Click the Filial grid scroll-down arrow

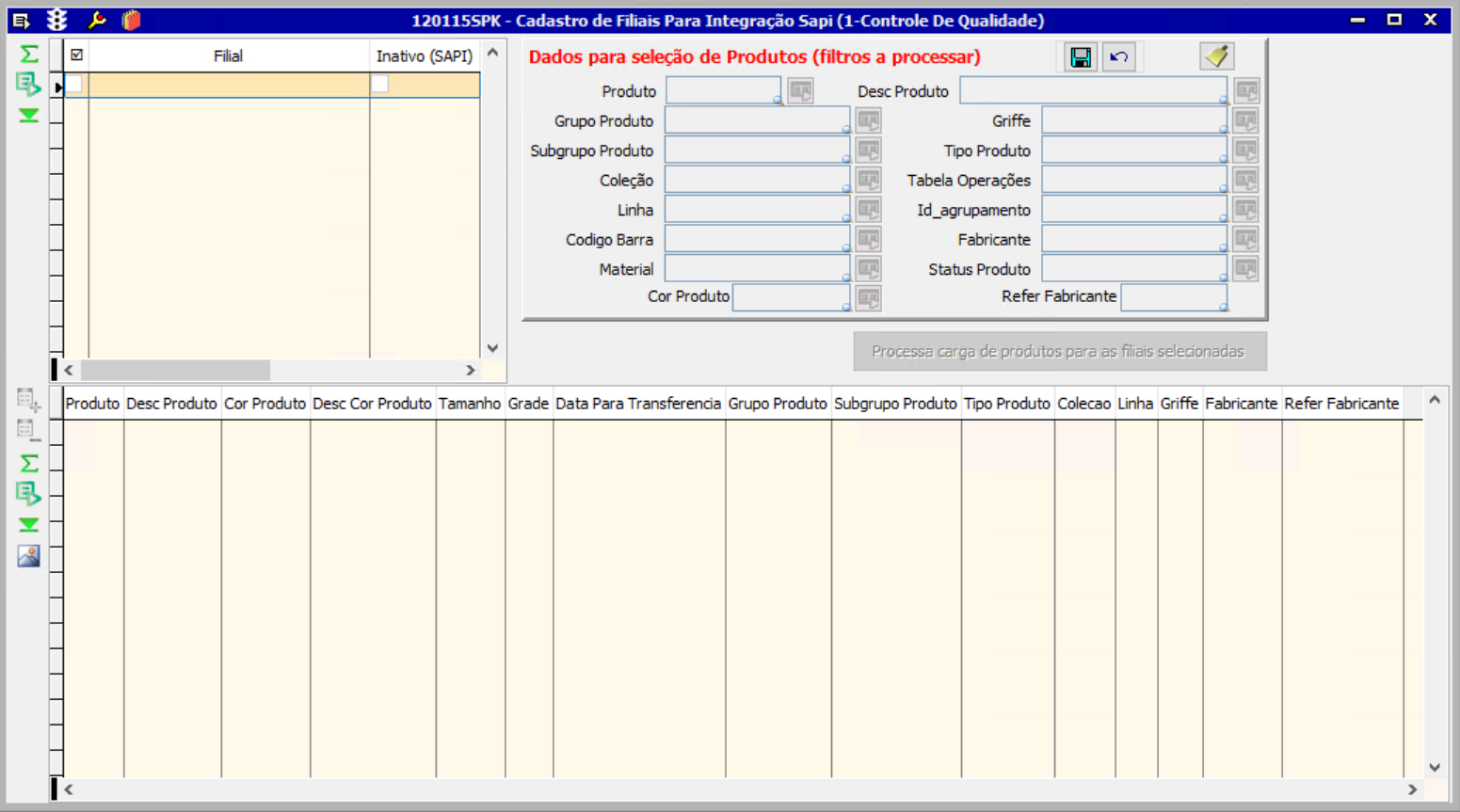(492, 348)
